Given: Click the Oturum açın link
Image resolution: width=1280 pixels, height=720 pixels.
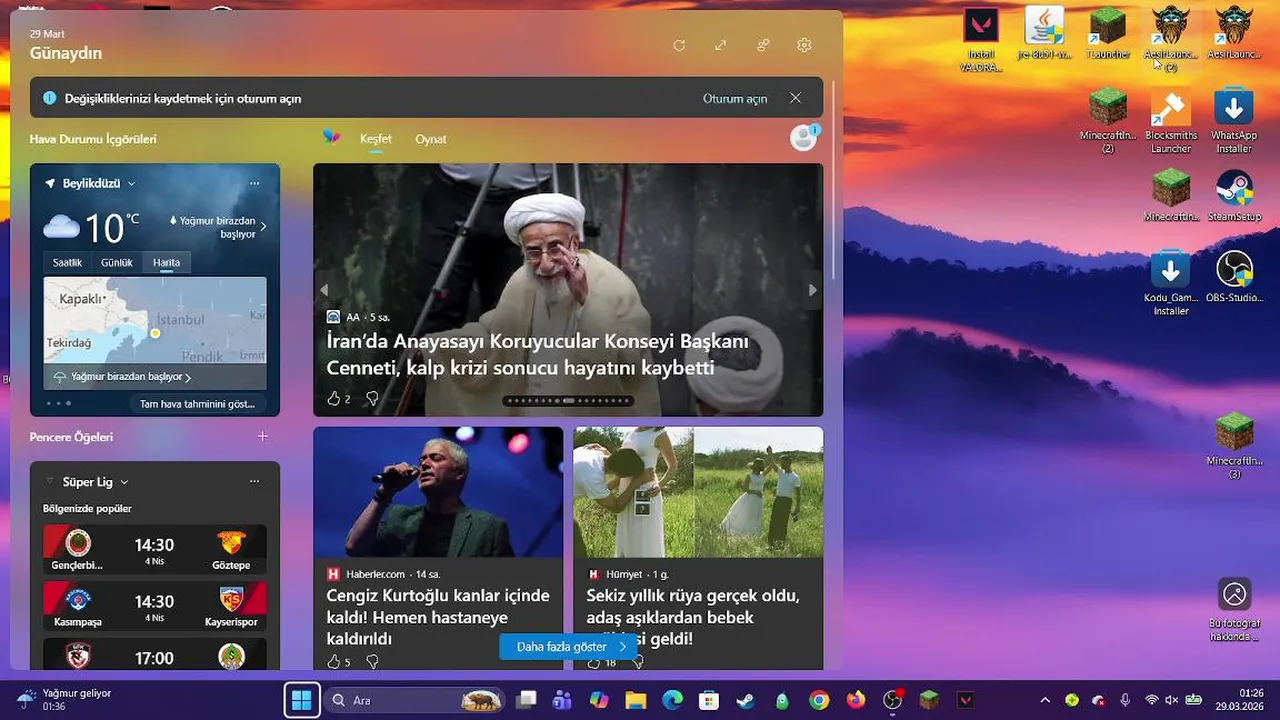Looking at the screenshot, I should (x=735, y=98).
